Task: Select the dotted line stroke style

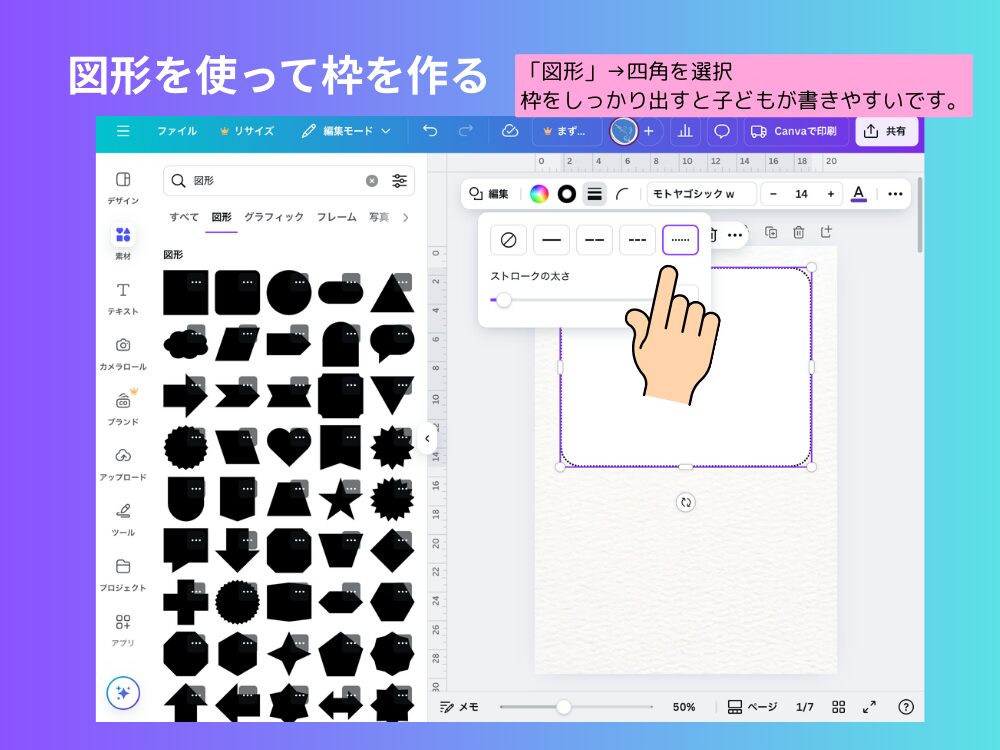Action: pyautogui.click(x=680, y=240)
